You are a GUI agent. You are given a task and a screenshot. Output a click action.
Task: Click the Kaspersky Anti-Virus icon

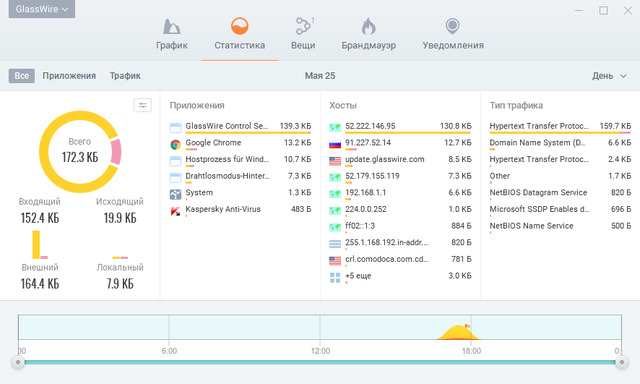coord(176,211)
